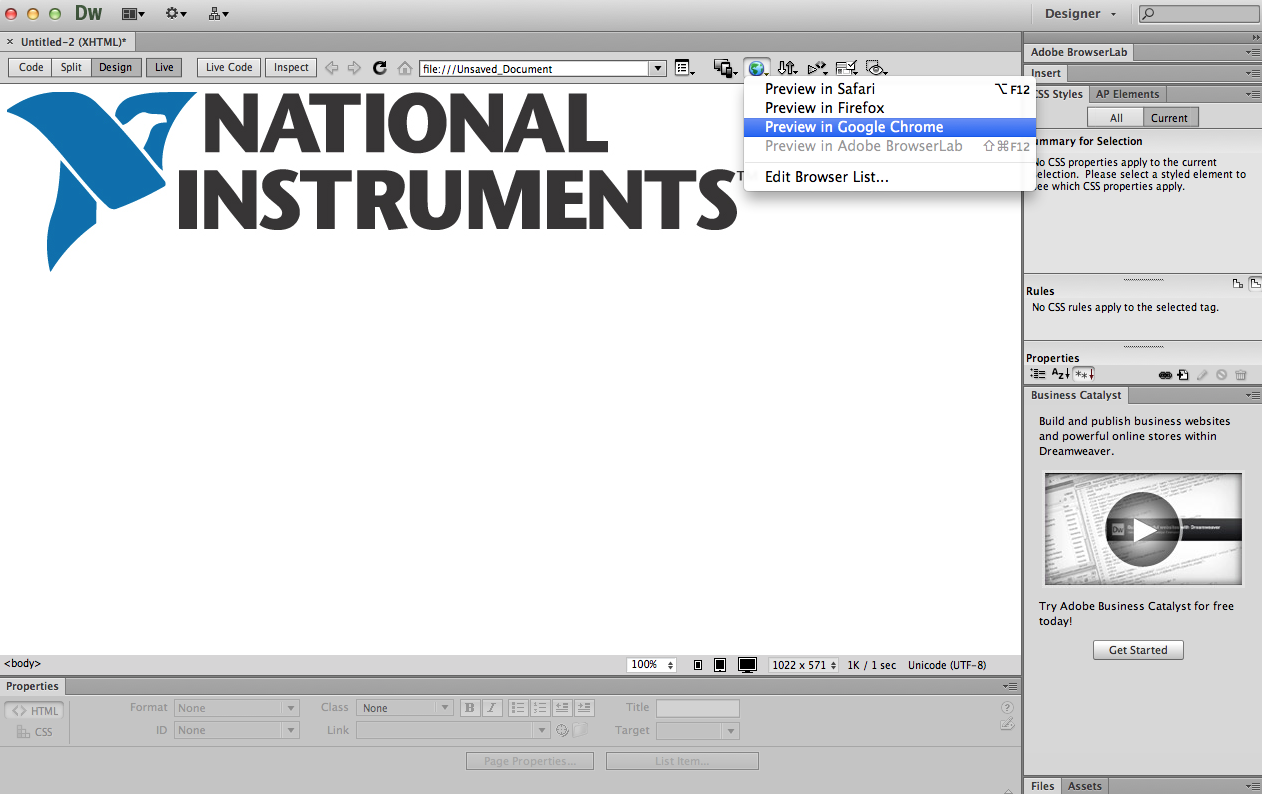
Task: Choose Preview in Firefox
Action: (x=891, y=107)
